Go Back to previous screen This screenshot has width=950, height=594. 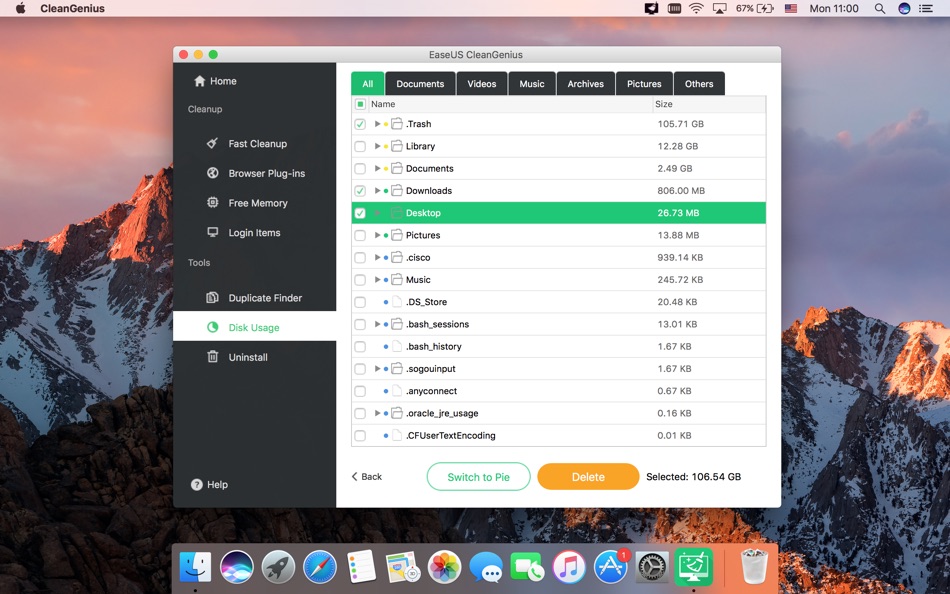(x=367, y=477)
